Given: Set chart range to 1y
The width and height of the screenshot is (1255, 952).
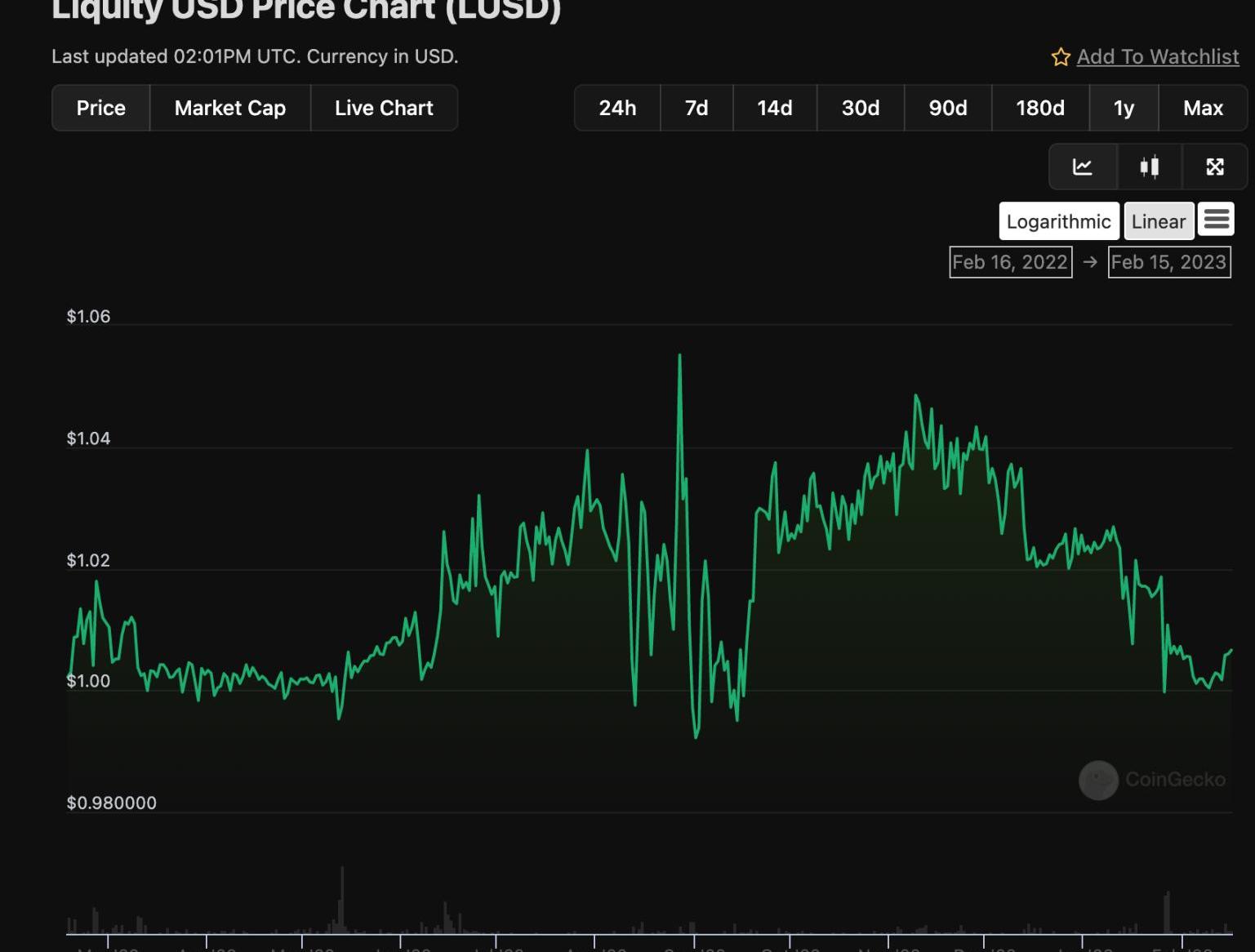Looking at the screenshot, I should click(1124, 108).
